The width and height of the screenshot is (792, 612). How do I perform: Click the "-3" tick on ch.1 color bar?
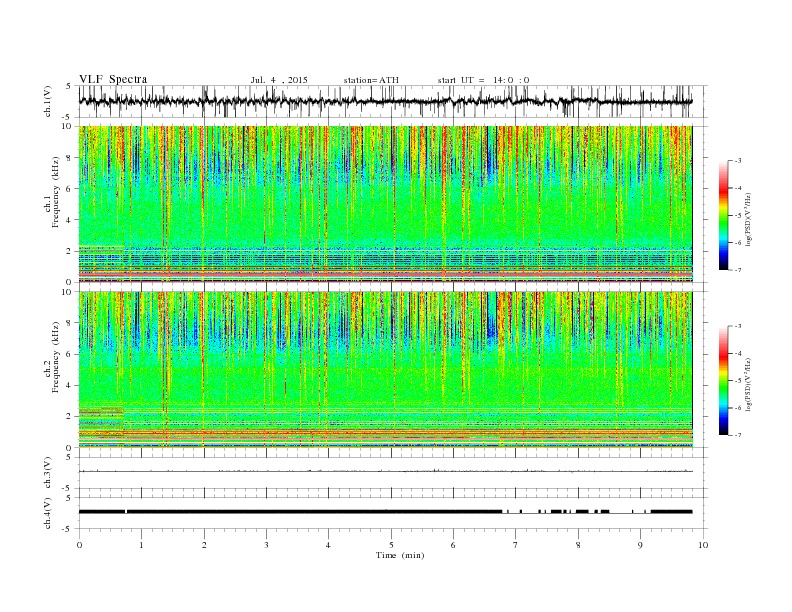click(738, 161)
